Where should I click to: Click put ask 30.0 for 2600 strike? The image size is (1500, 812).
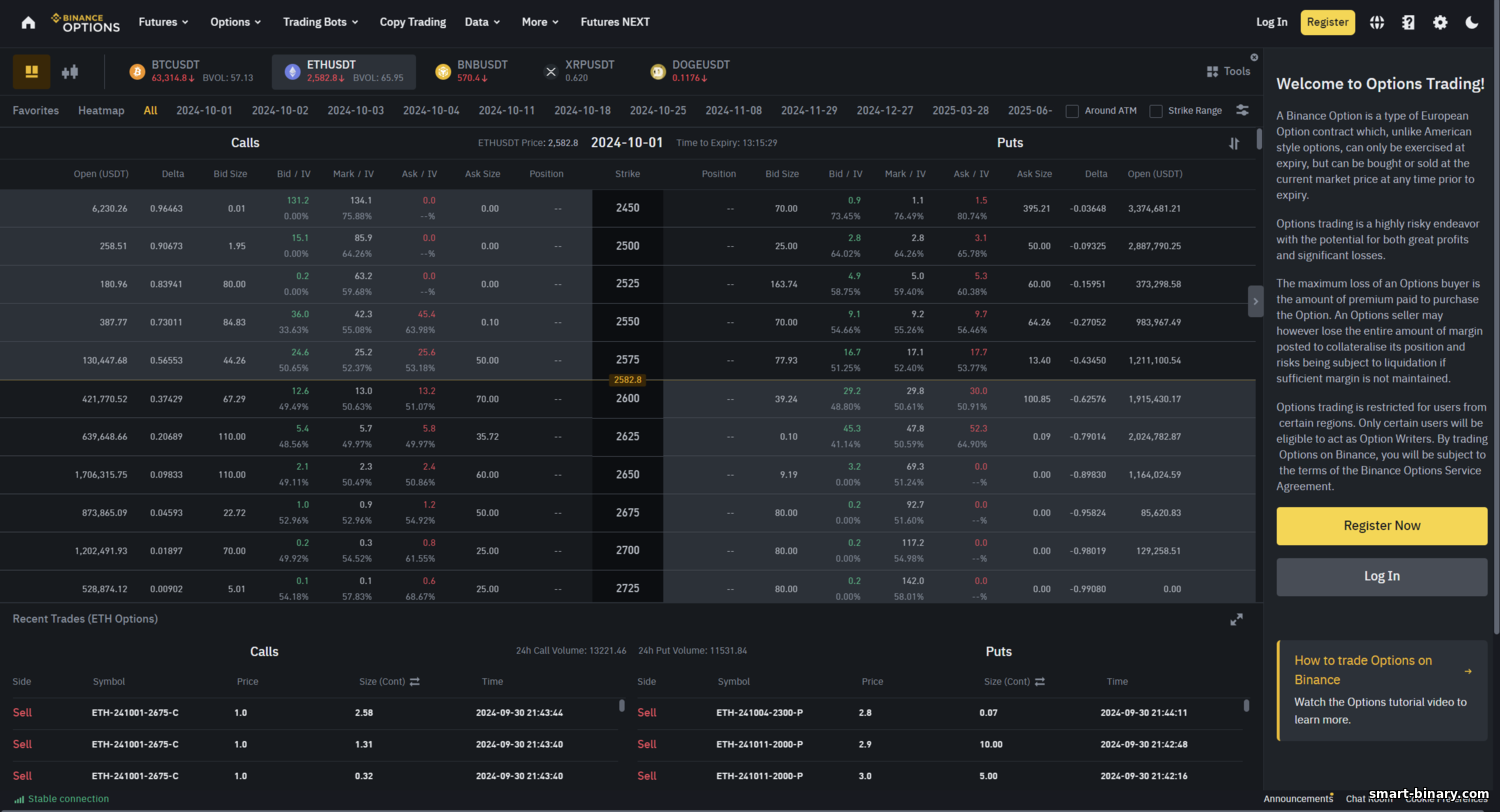(978, 390)
